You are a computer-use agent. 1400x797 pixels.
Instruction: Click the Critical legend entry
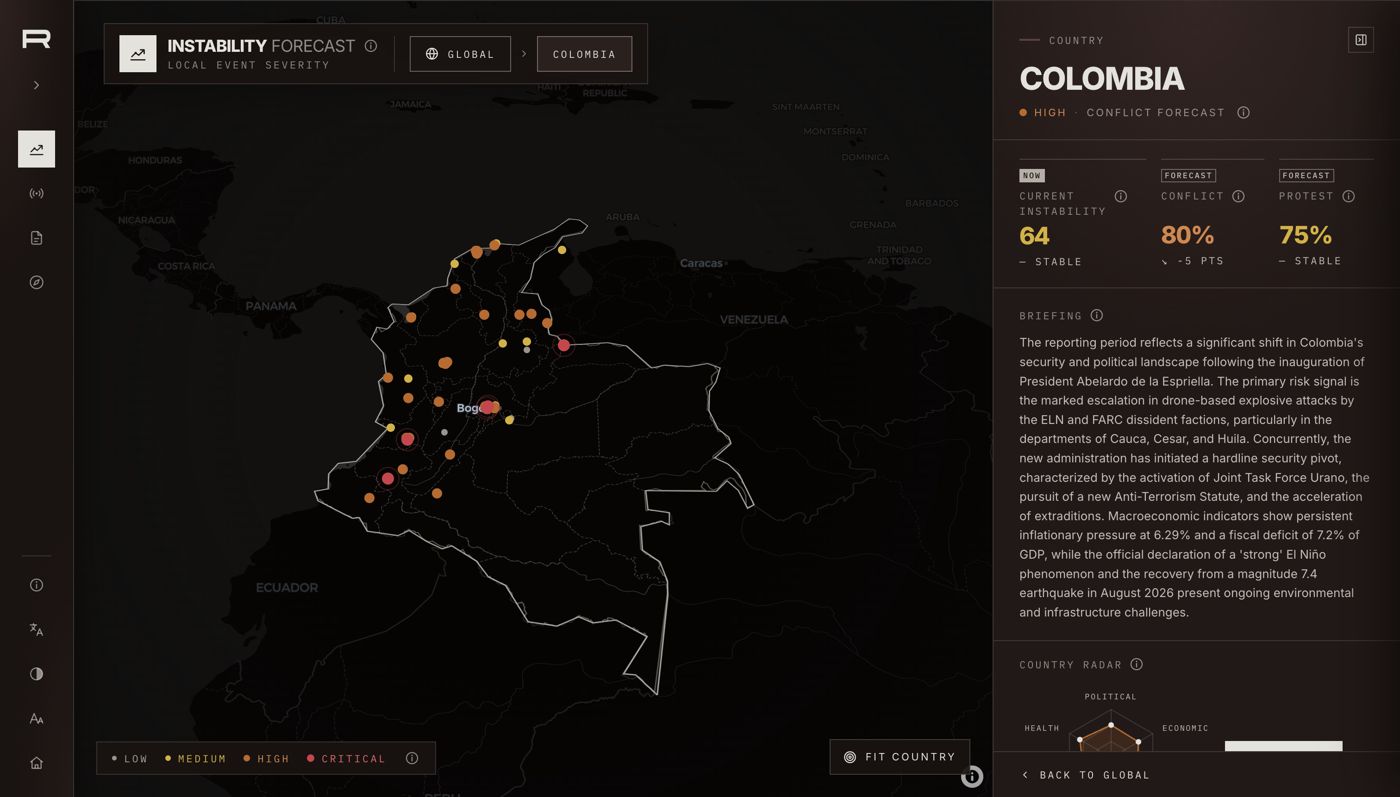point(346,759)
